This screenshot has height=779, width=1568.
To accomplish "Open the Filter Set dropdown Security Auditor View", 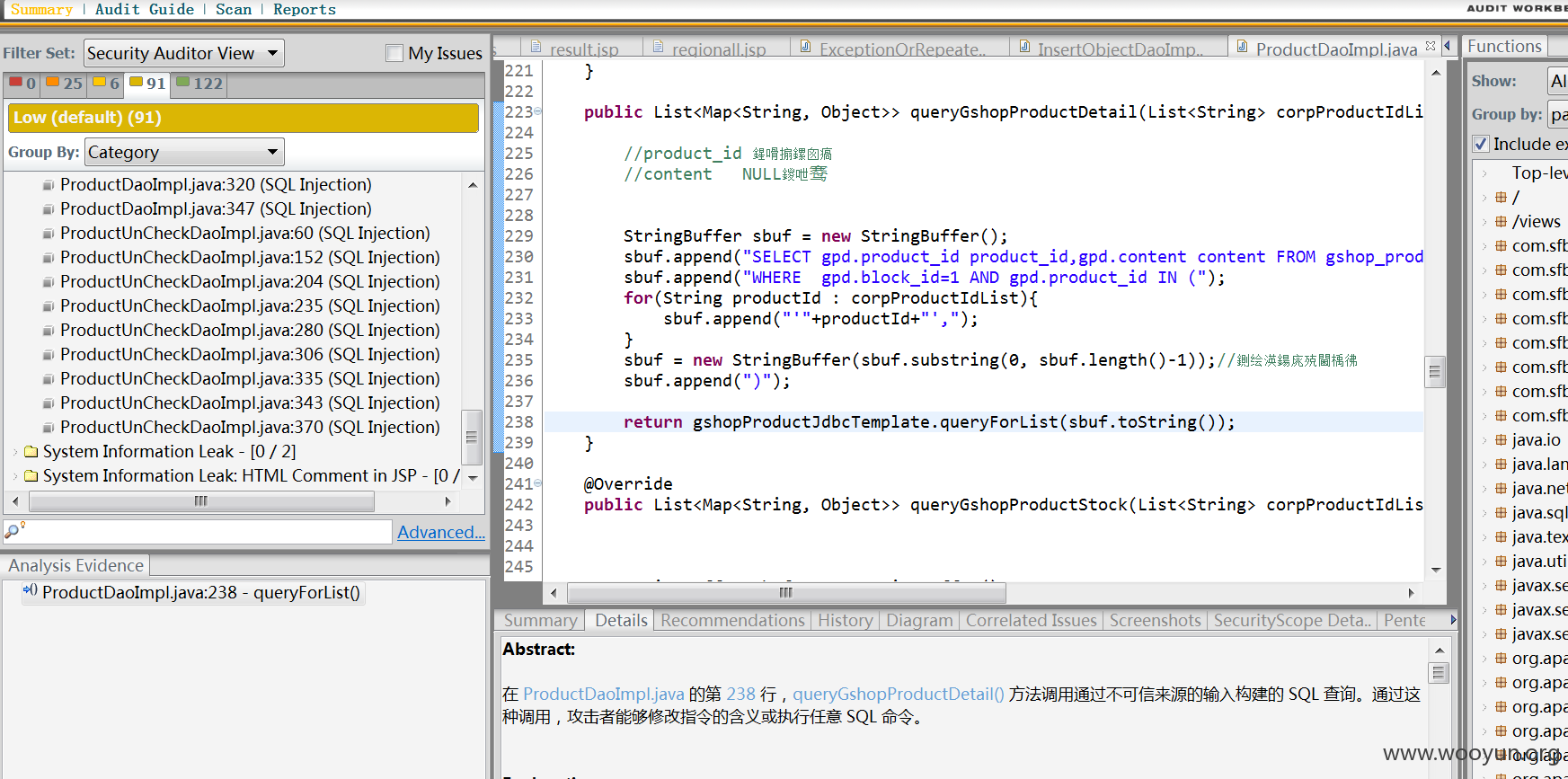I will tap(184, 53).
